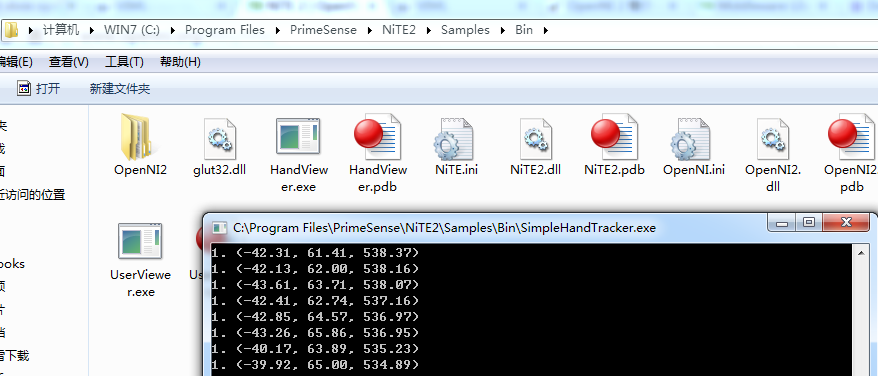Image resolution: width=878 pixels, height=376 pixels.
Task: Go to 计算机 in address bar
Action: (61, 30)
